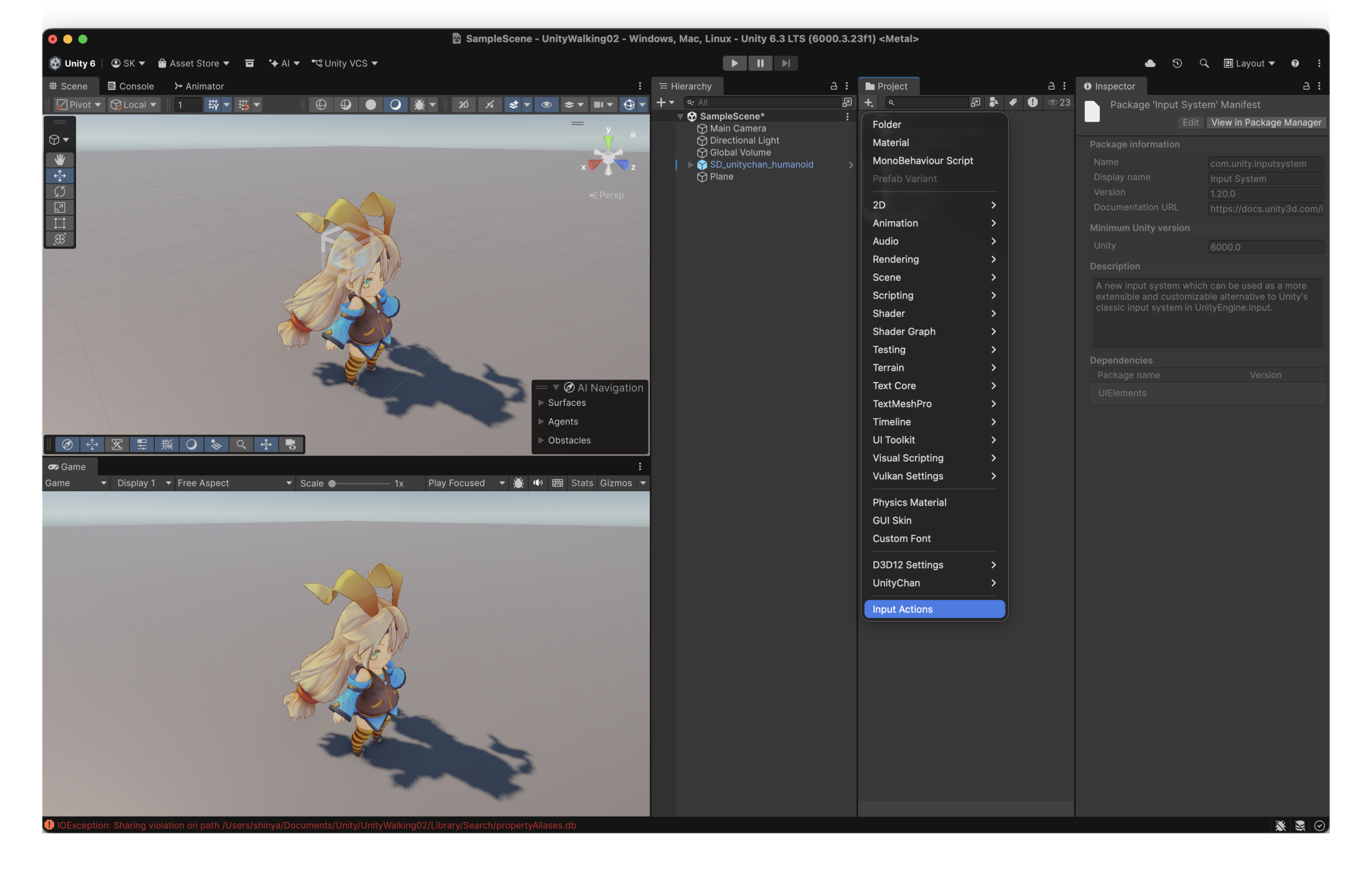
Task: Choose Input Actions from create menu
Action: tap(934, 609)
